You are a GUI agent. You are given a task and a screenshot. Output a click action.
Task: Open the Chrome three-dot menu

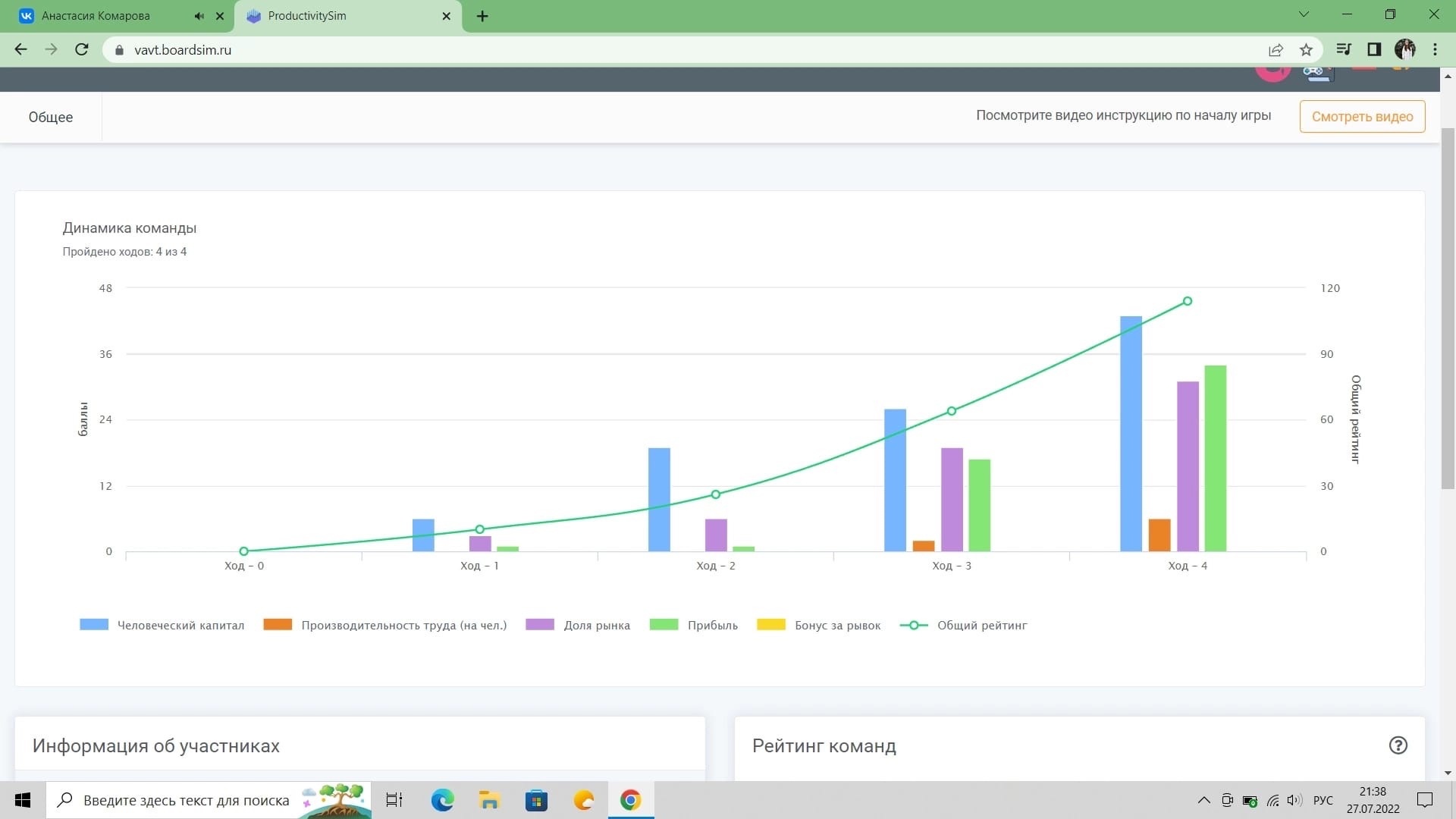point(1435,49)
